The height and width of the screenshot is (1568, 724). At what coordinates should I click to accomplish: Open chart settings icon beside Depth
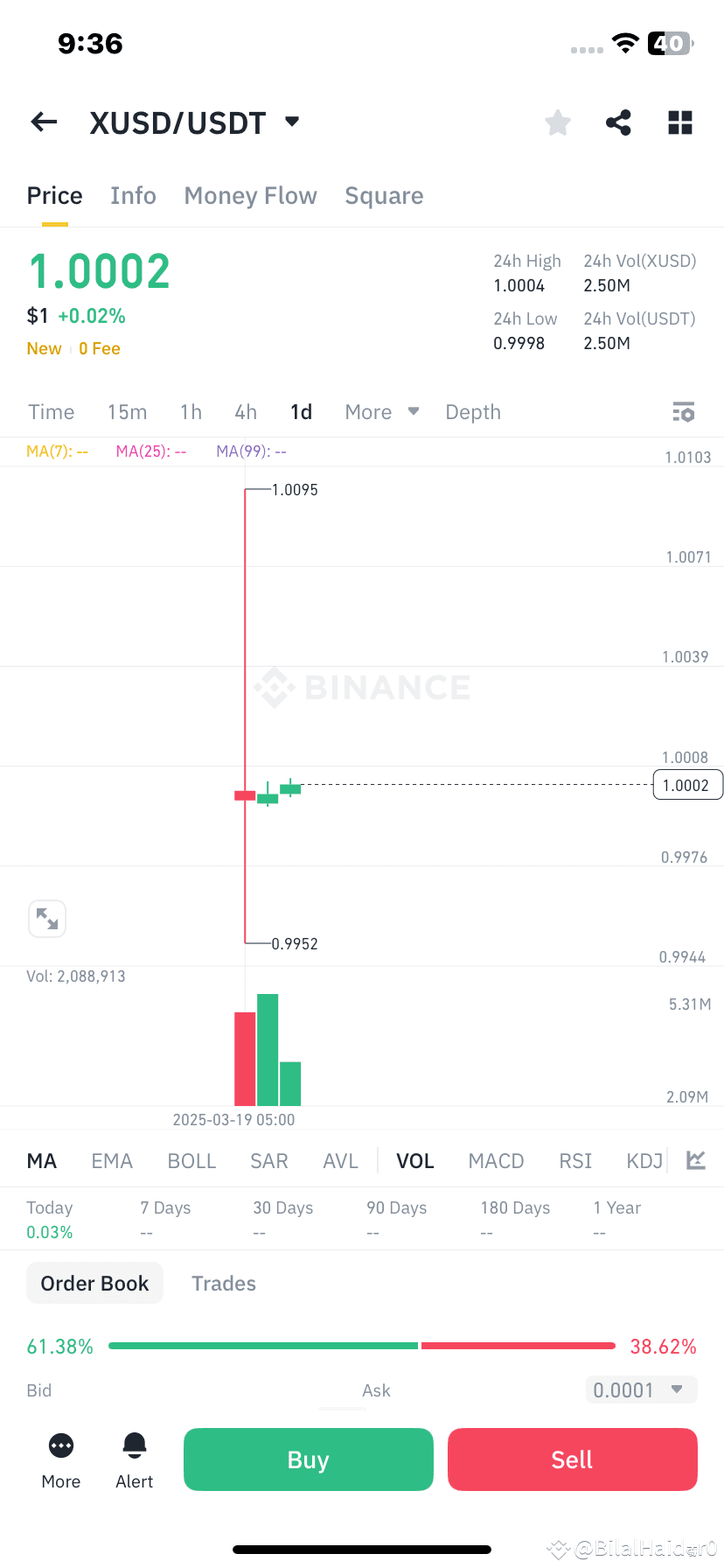click(683, 411)
